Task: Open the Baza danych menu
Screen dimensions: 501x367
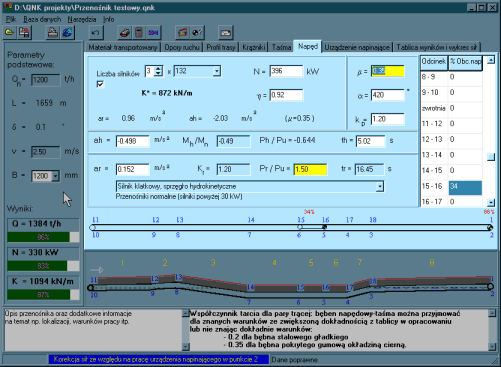Action: click(42, 19)
